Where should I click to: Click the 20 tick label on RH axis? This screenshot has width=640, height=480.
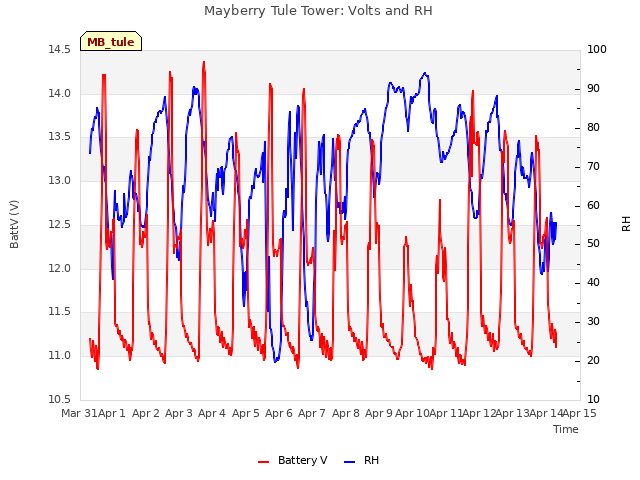593,361
